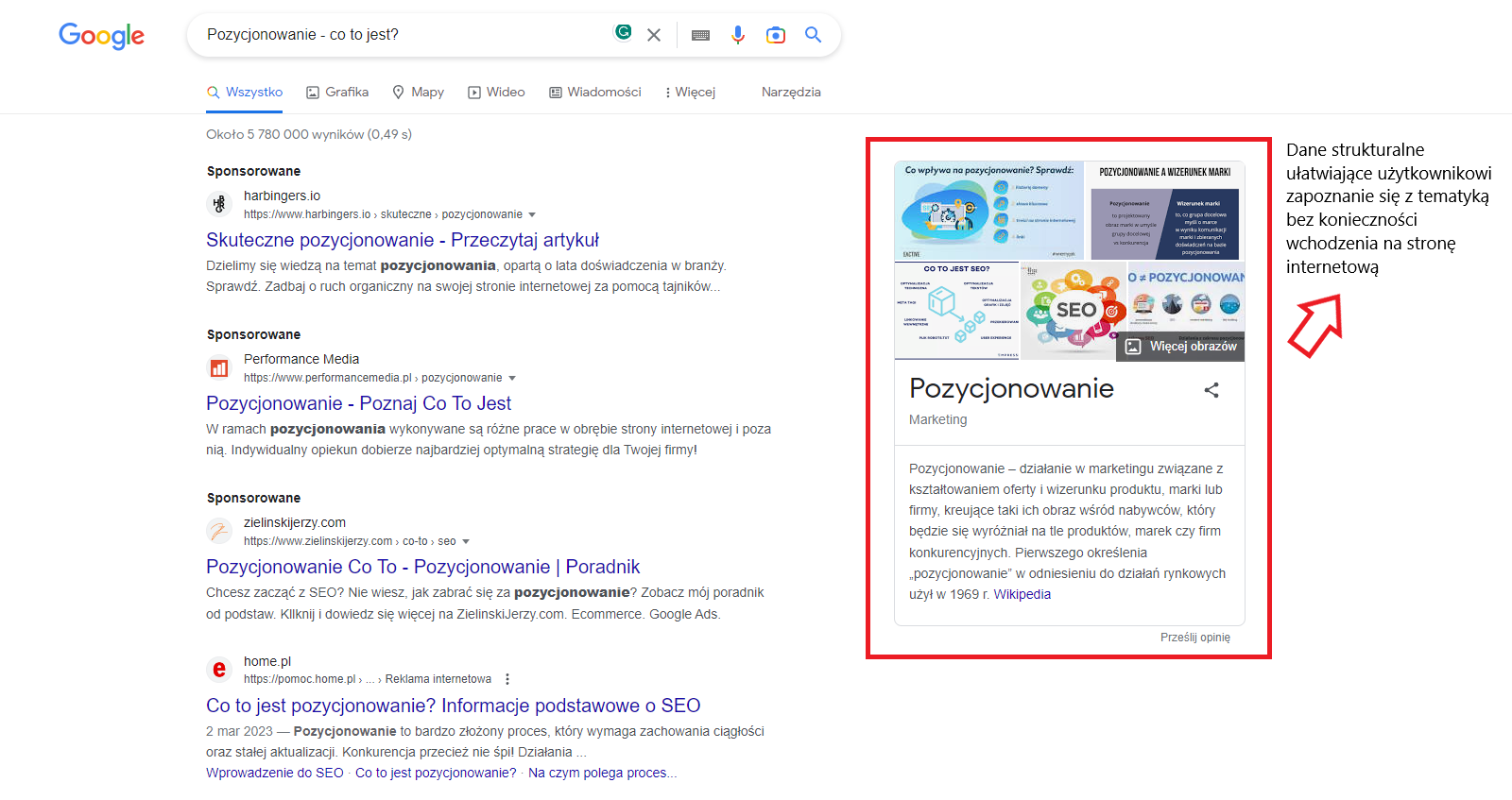Click harbingers.io site favicon
Image resolution: width=1512 pixels, height=800 pixels.
click(x=219, y=204)
